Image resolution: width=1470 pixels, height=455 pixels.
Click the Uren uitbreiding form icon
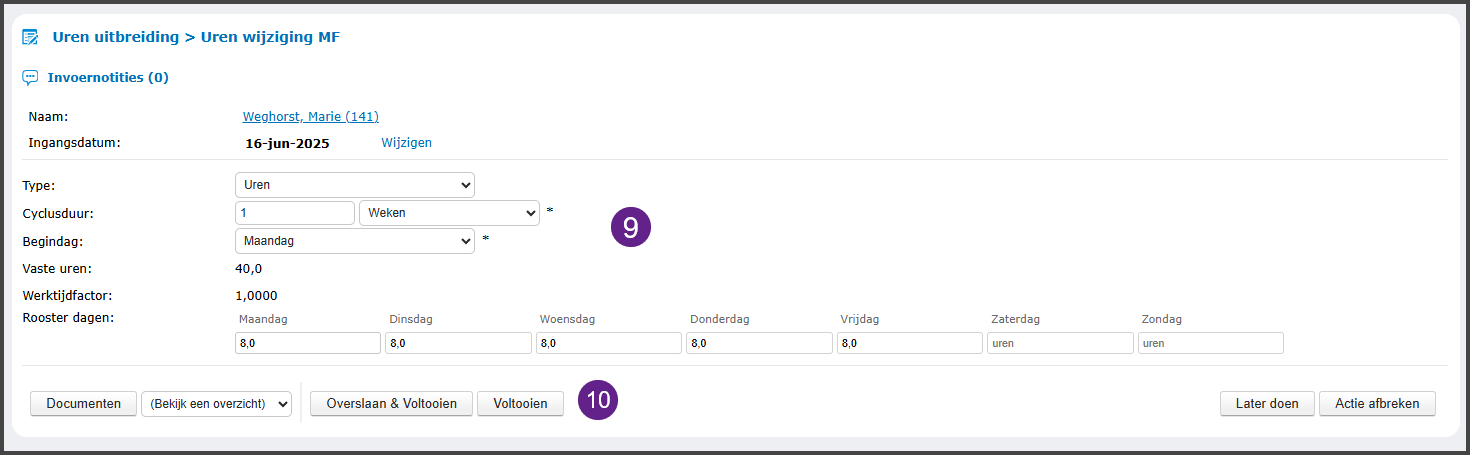30,38
